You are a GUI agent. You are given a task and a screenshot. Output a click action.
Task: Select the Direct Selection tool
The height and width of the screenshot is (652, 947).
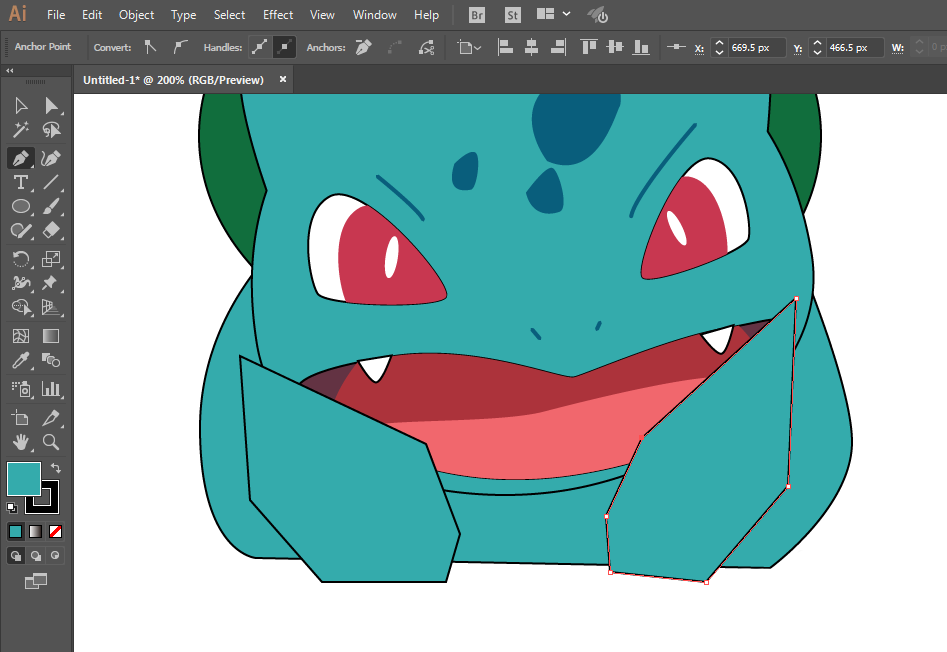[x=51, y=105]
